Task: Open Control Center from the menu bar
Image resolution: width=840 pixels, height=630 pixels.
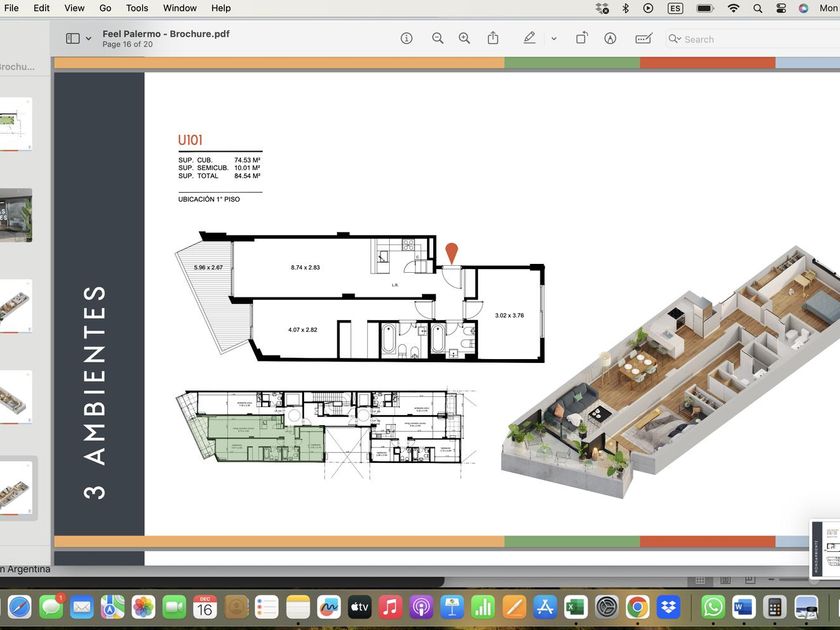Action: [x=780, y=8]
